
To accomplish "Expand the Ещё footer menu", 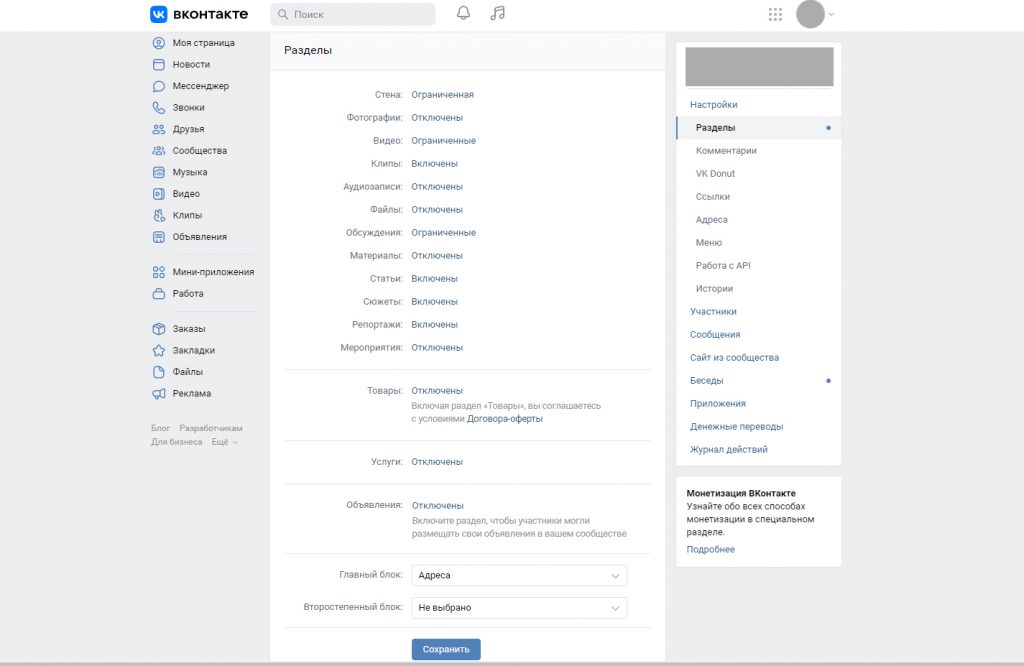I will pos(225,442).
